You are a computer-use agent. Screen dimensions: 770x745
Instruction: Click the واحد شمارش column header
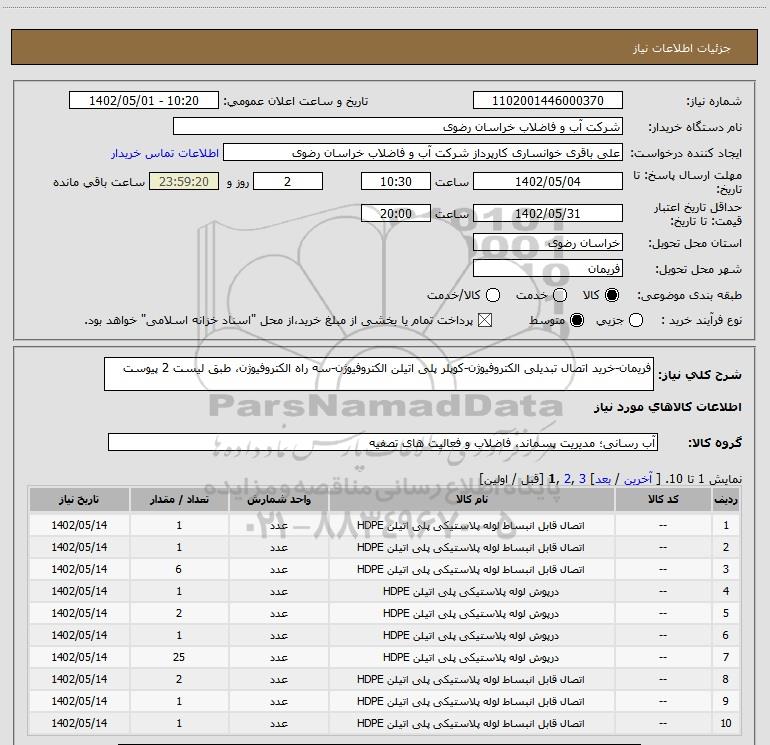278,499
